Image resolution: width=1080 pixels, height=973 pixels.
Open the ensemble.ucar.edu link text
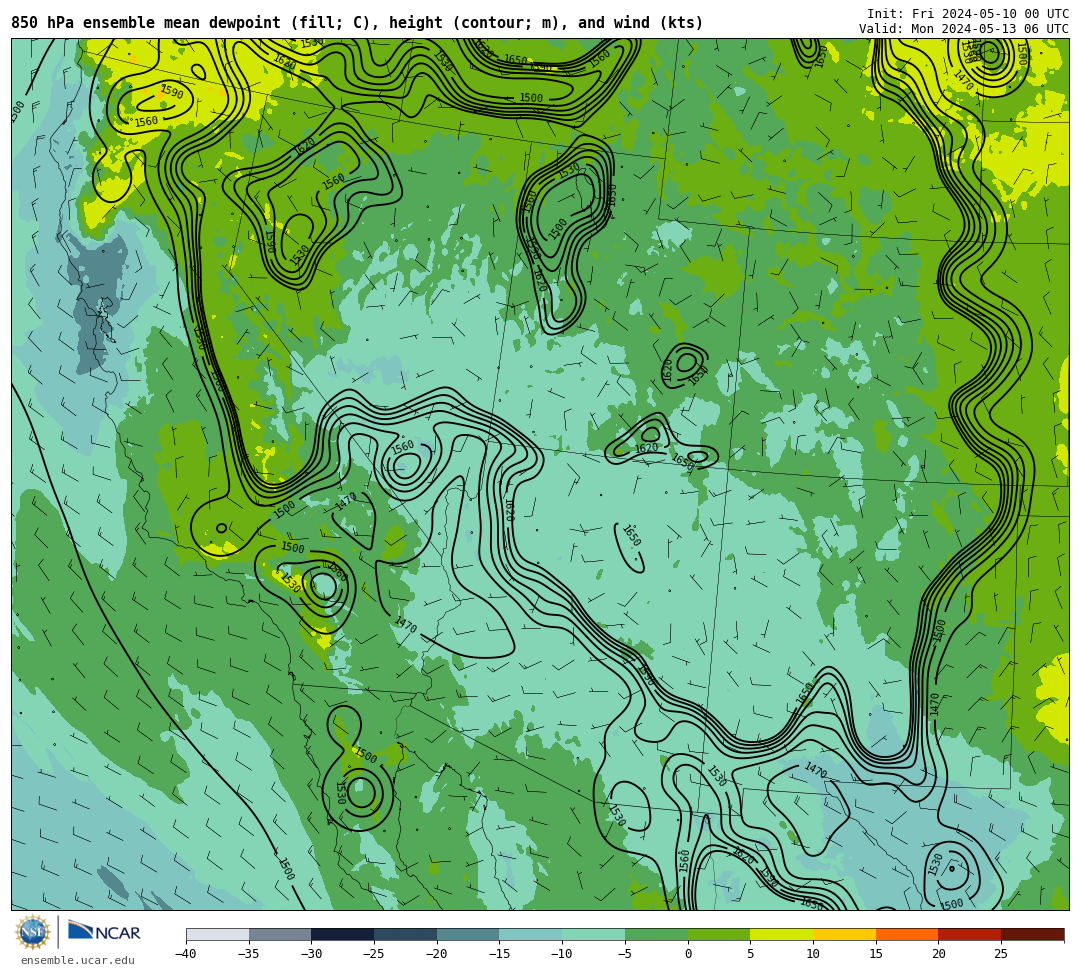[x=78, y=960]
